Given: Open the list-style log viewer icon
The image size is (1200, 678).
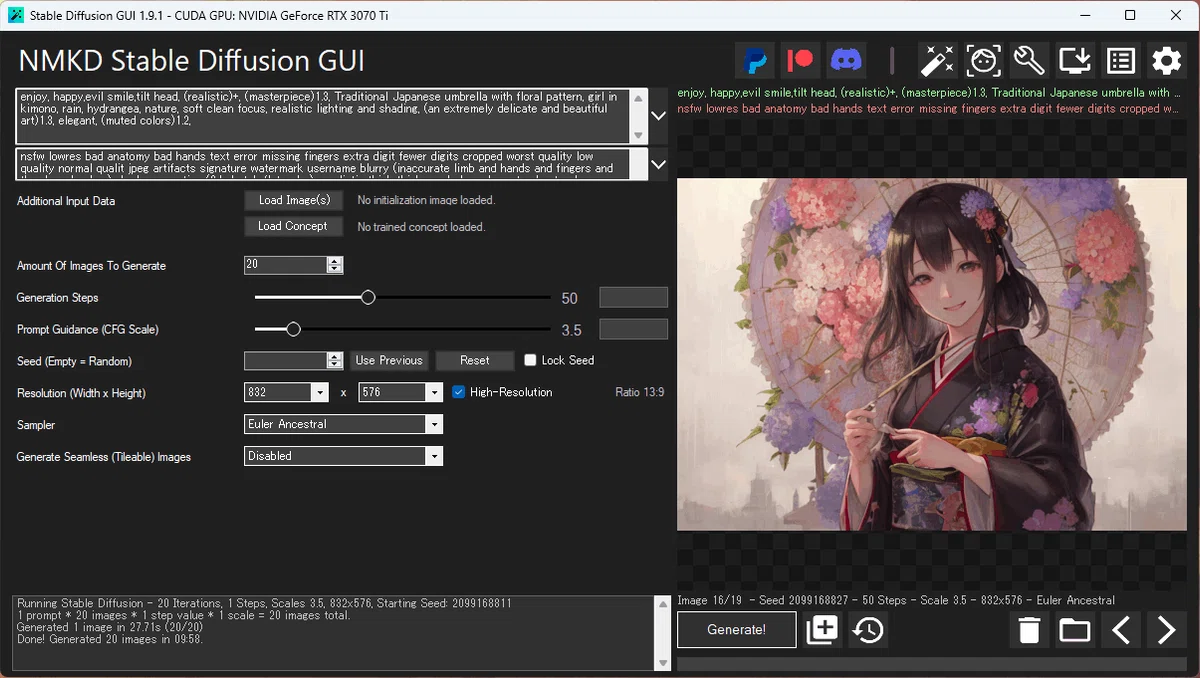Looking at the screenshot, I should pyautogui.click(x=1121, y=61).
